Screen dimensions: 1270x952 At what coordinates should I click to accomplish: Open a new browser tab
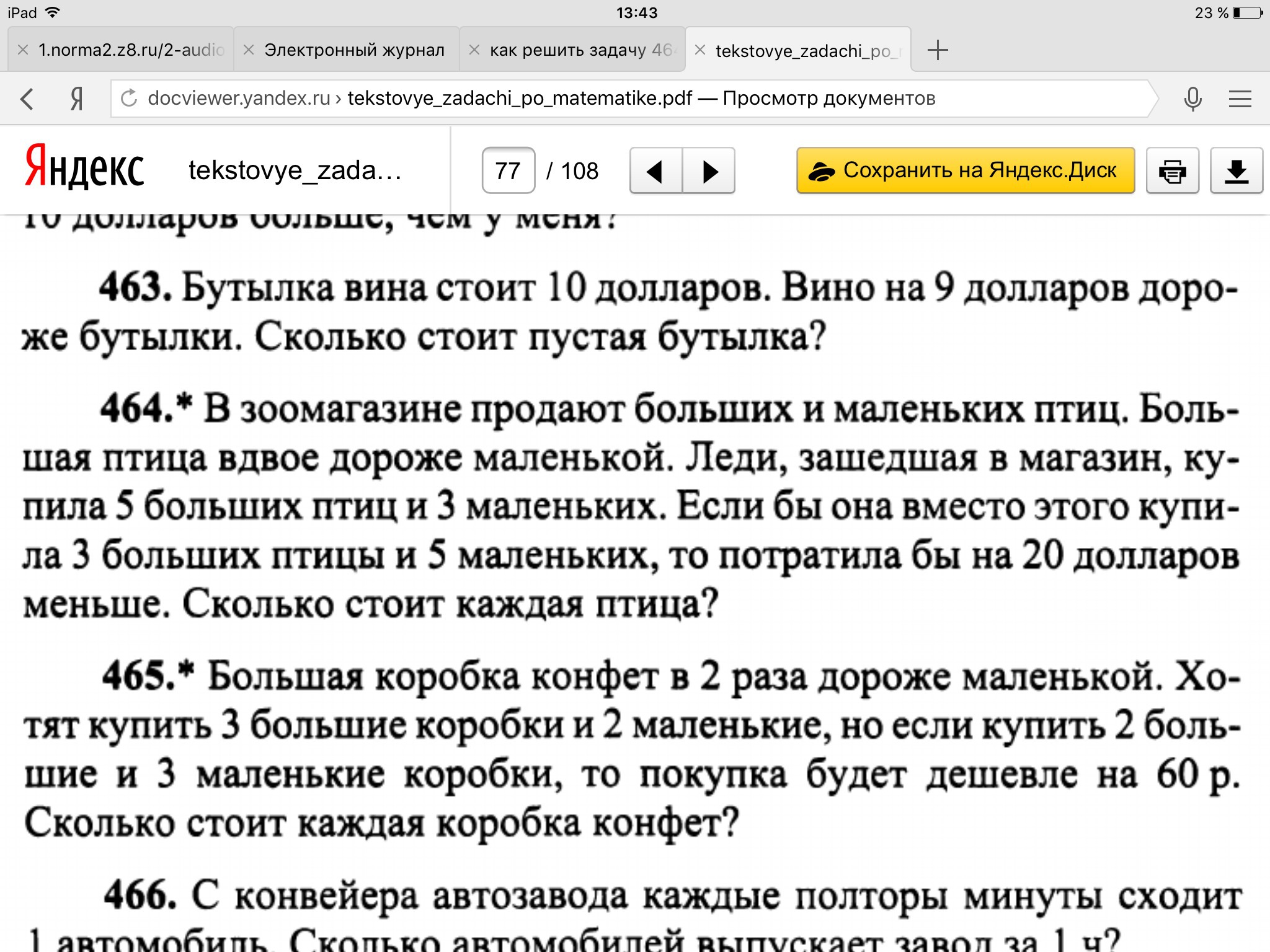click(937, 50)
